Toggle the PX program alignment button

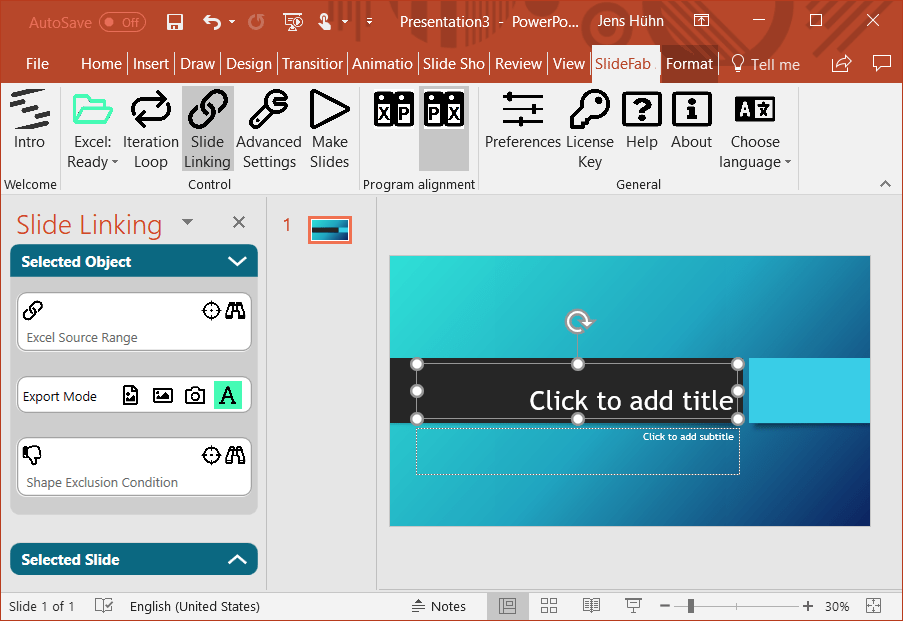point(443,128)
